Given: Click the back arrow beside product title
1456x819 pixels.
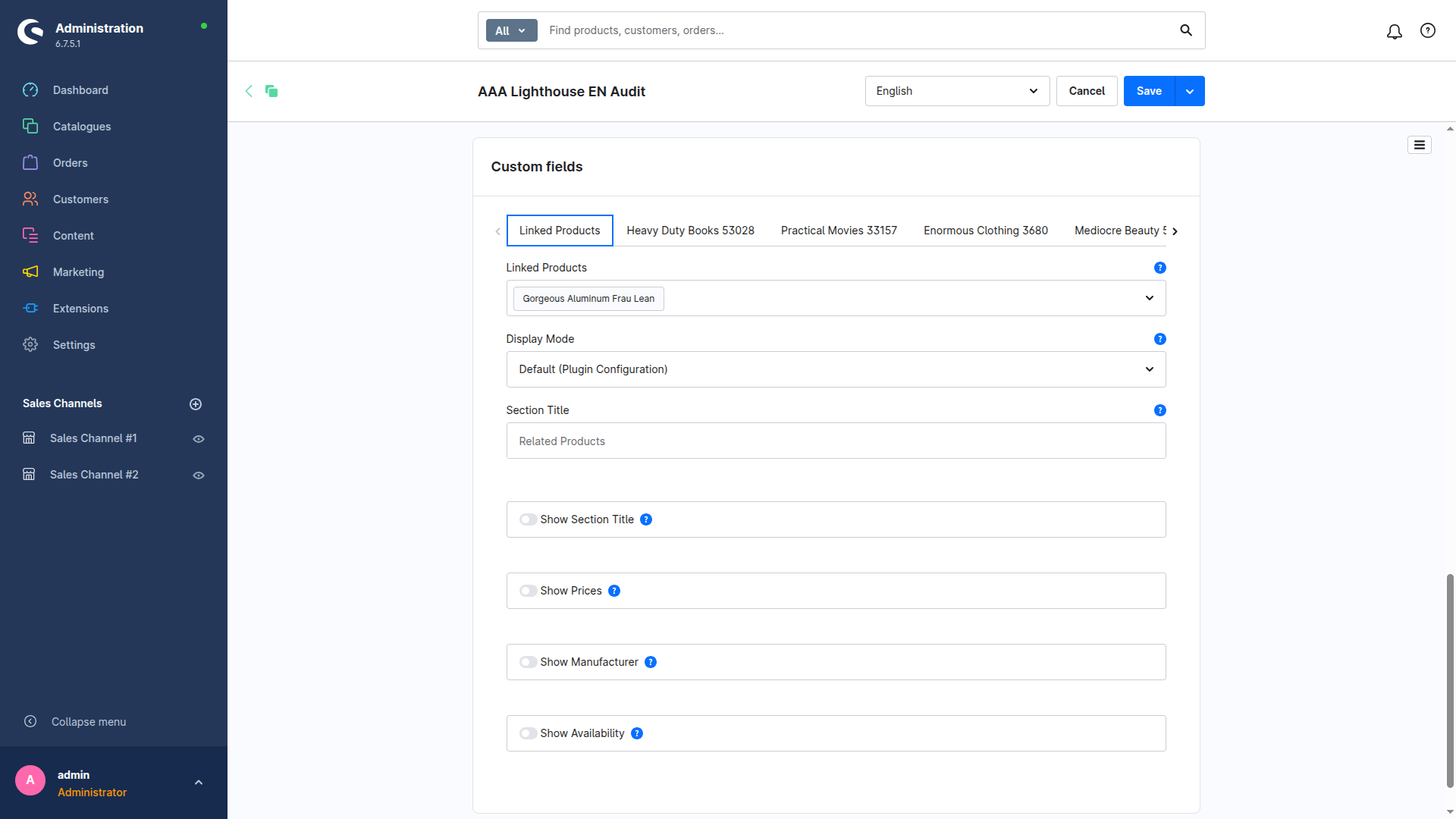Looking at the screenshot, I should 249,91.
